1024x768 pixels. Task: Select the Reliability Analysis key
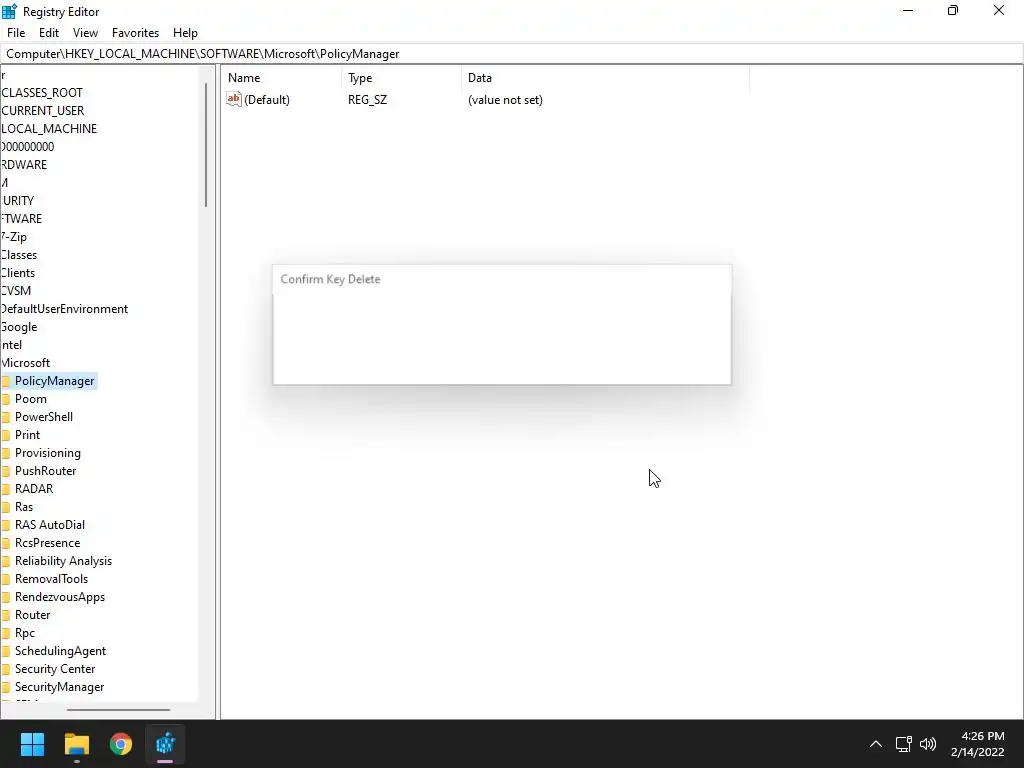click(x=63, y=561)
